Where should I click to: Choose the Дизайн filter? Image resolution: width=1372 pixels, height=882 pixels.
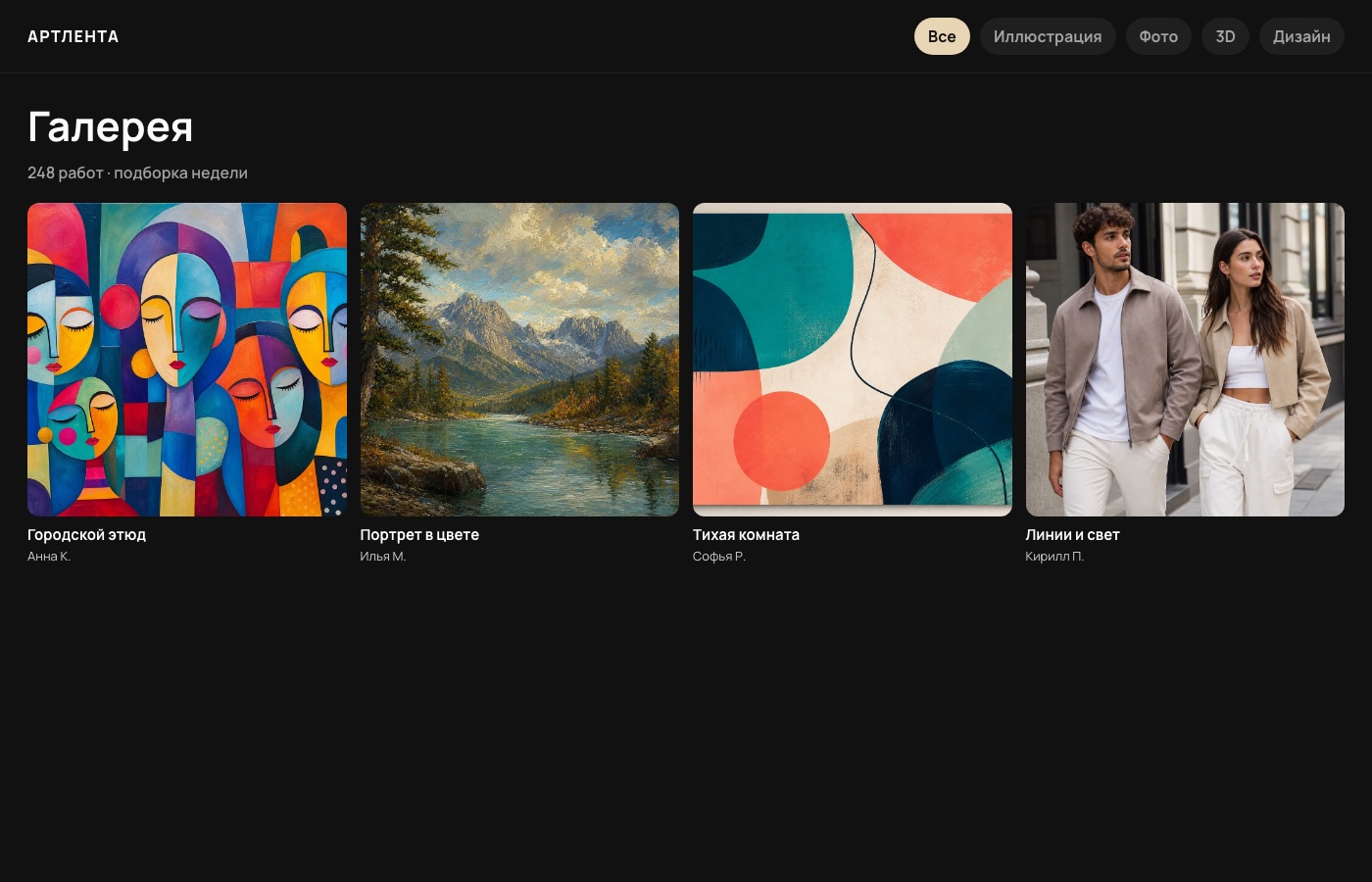[x=1301, y=36]
